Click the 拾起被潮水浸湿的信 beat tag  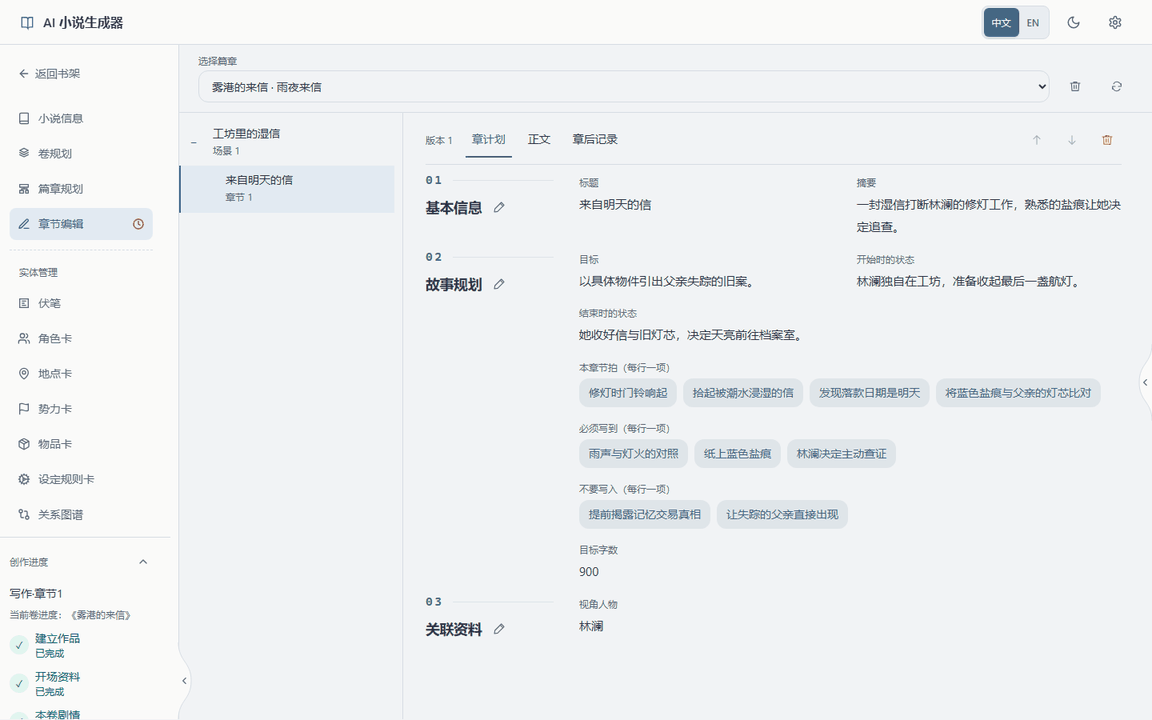point(744,393)
